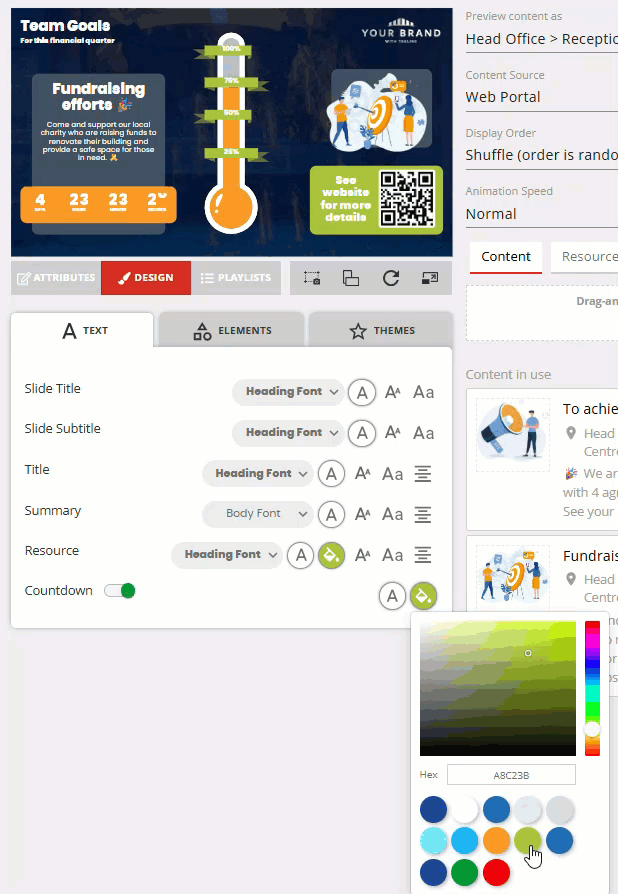Click the overlapping layers icon in toolbar
Image resolution: width=618 pixels, height=894 pixels.
pos(351,278)
